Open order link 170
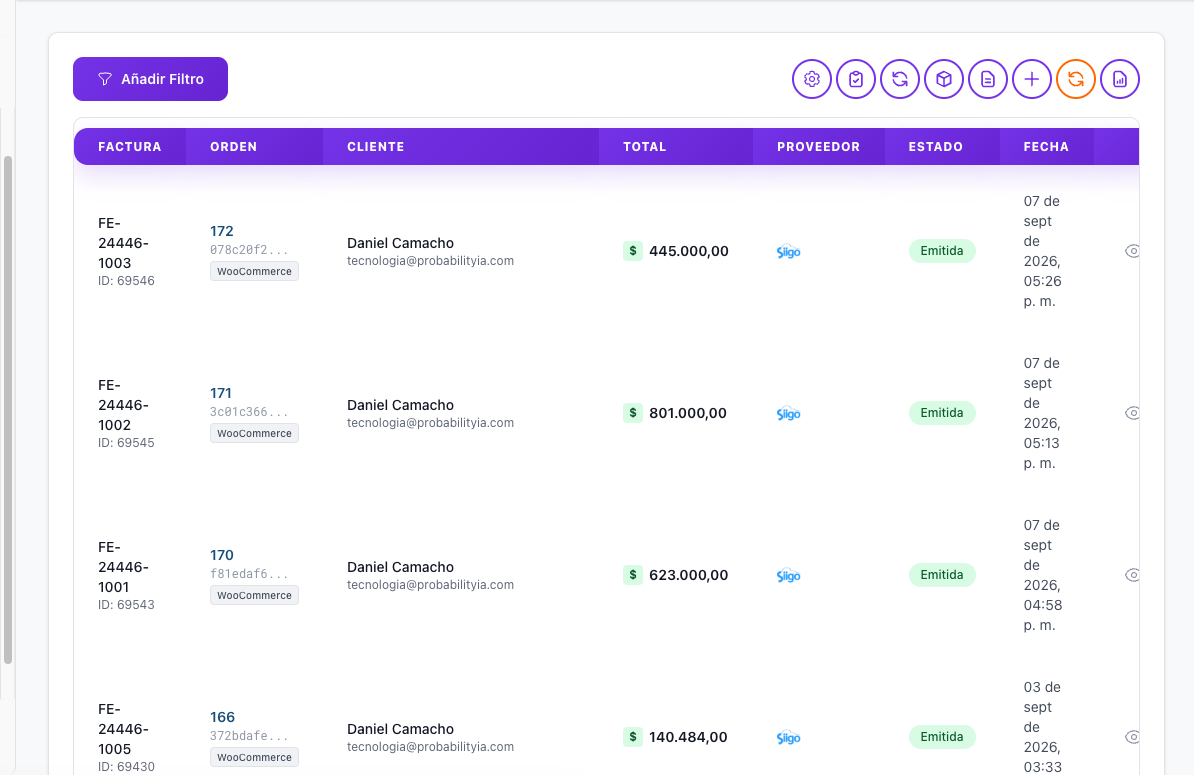This screenshot has width=1194, height=775. click(222, 555)
